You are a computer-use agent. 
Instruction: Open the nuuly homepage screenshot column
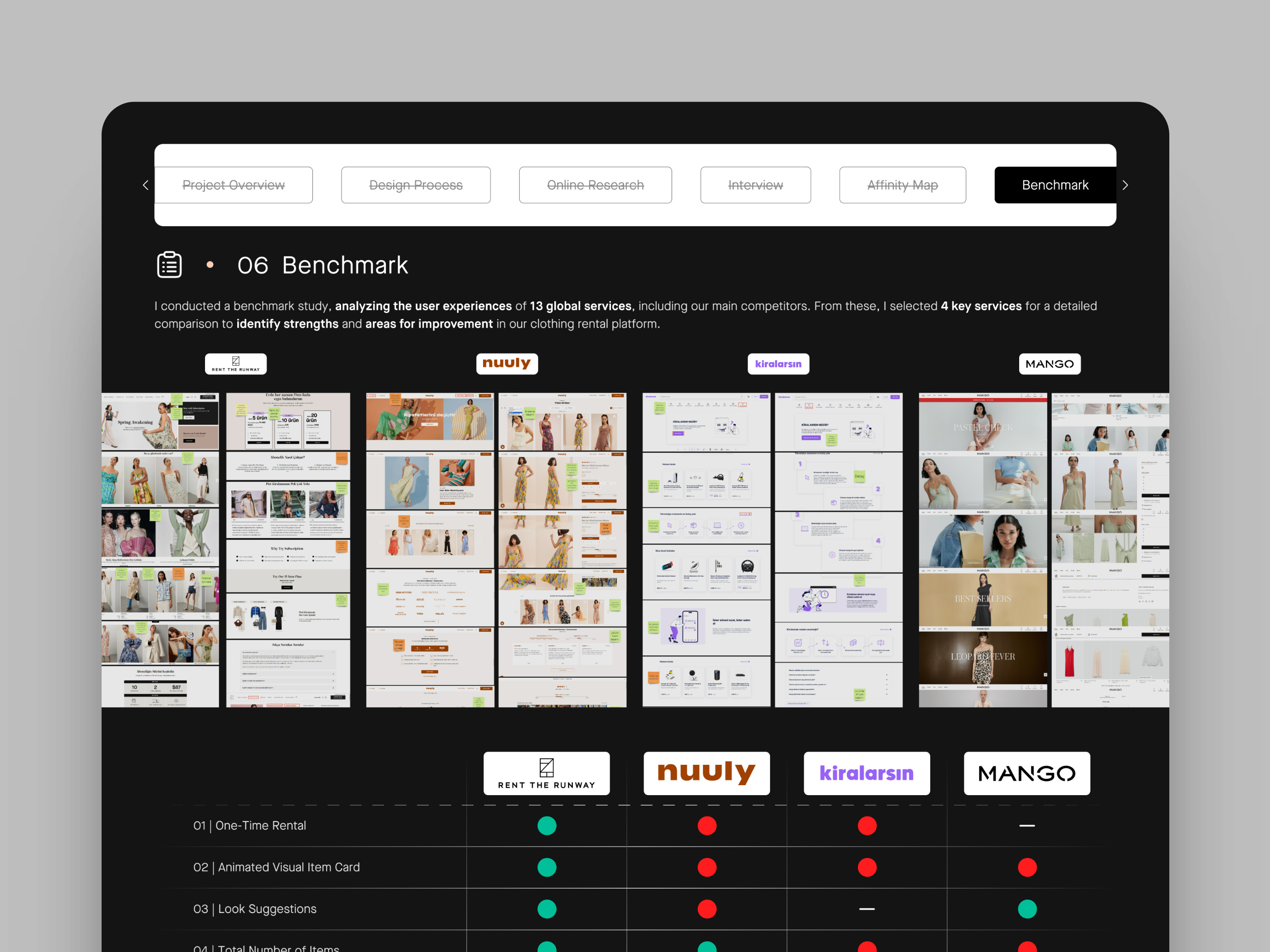point(430,550)
